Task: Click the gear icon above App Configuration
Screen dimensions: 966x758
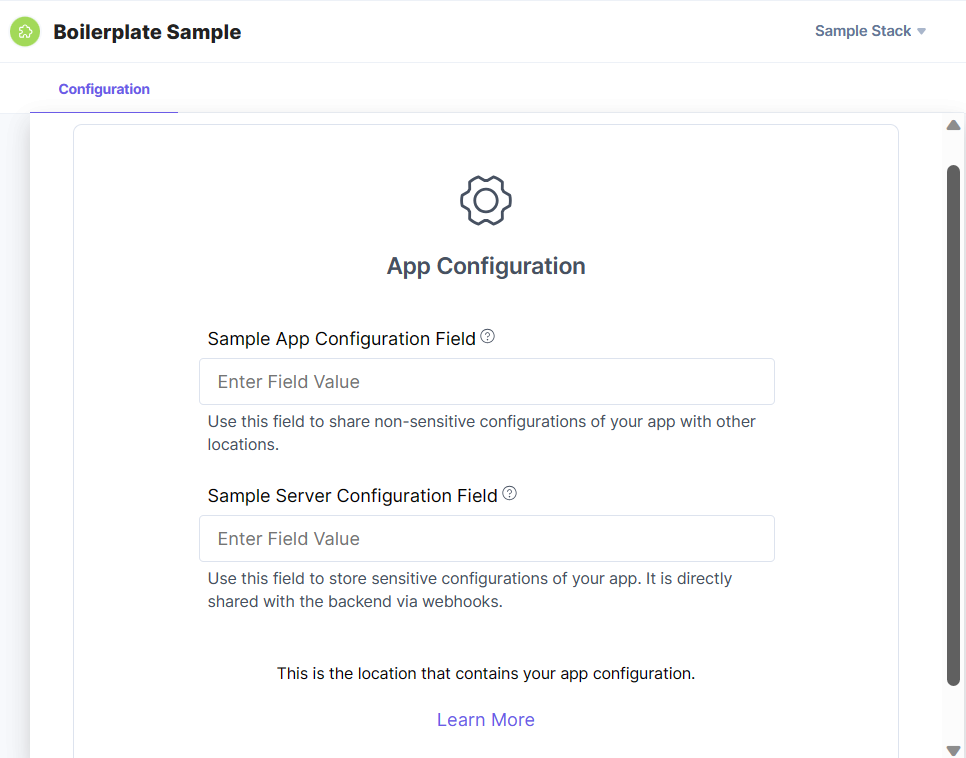Action: point(486,201)
